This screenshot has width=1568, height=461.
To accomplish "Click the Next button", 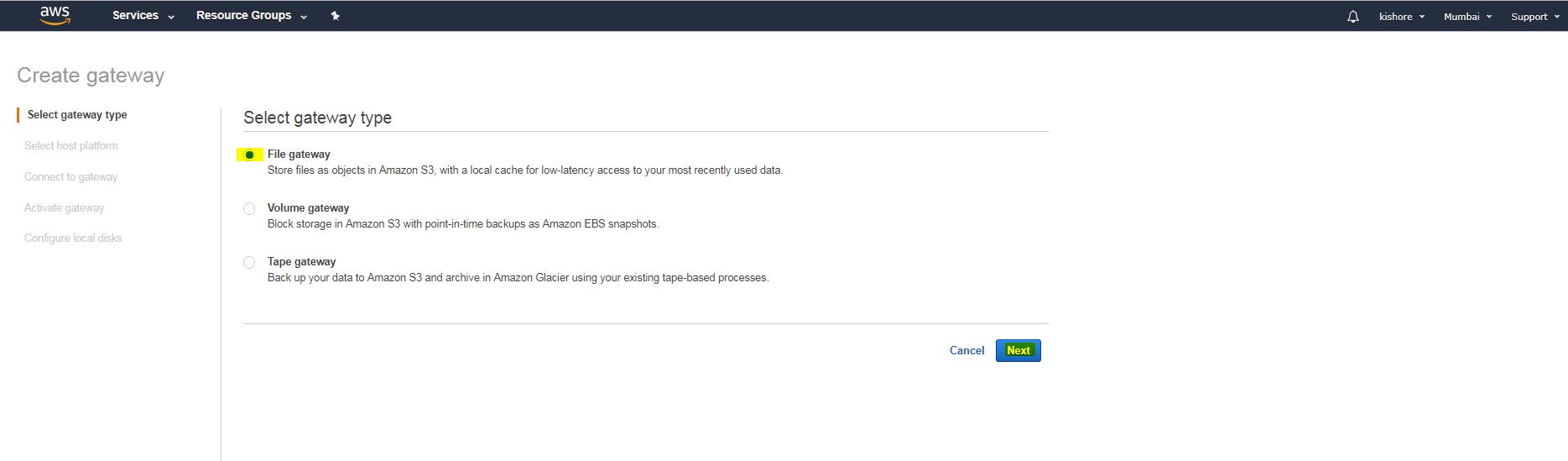I will 1018,350.
